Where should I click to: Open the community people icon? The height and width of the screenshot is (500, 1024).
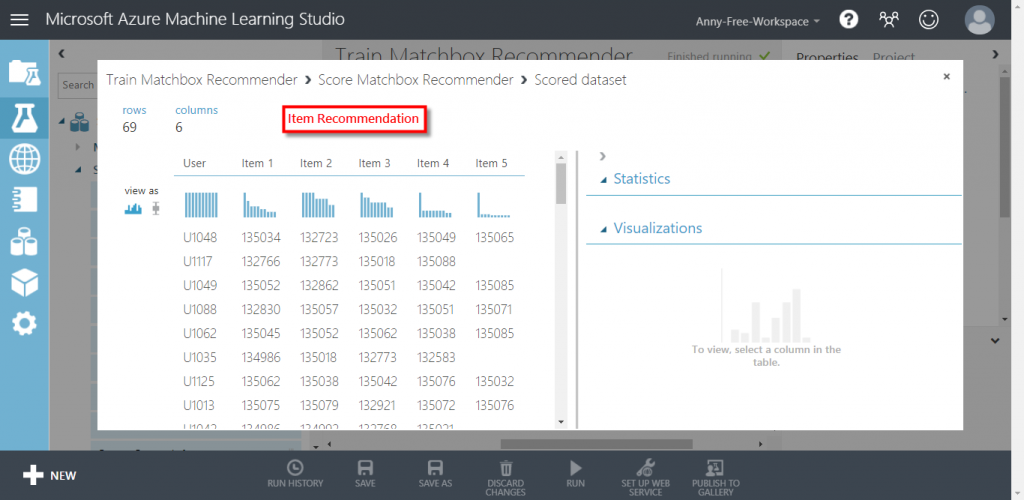pyautogui.click(x=889, y=20)
